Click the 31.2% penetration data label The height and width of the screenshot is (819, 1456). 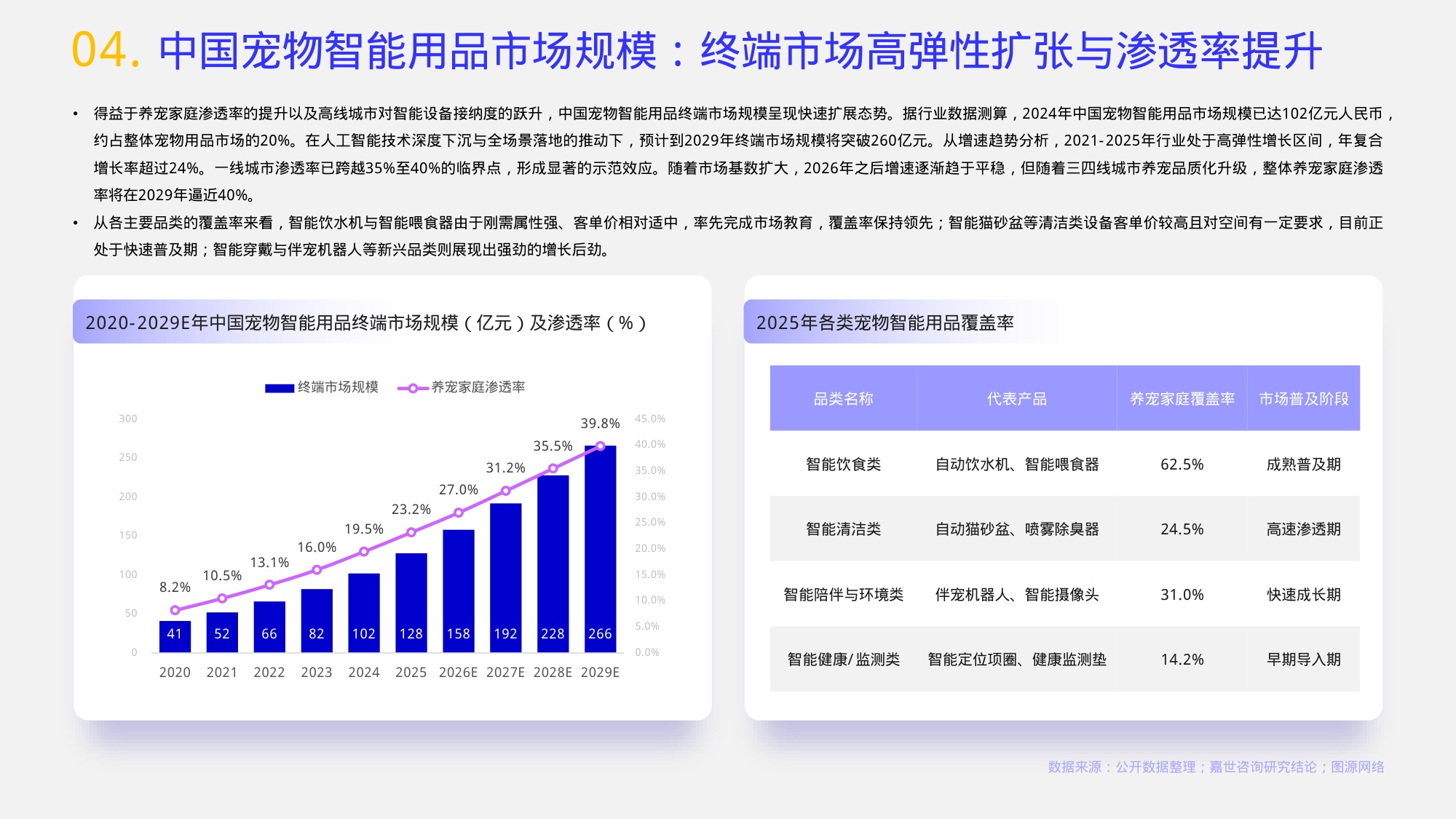[505, 468]
